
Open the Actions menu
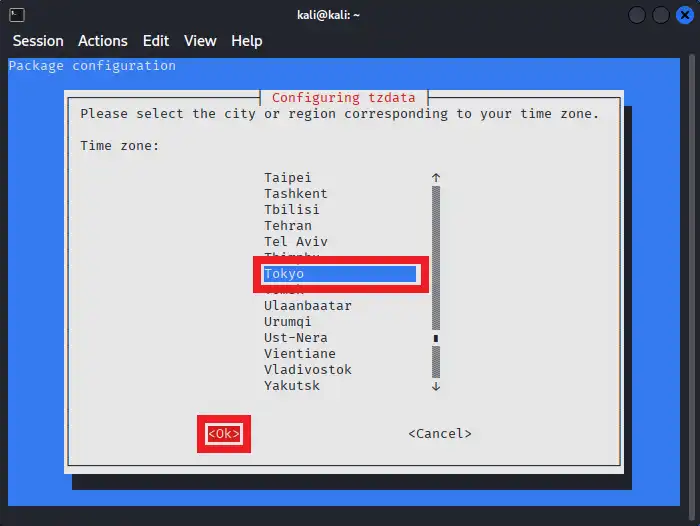tap(103, 41)
